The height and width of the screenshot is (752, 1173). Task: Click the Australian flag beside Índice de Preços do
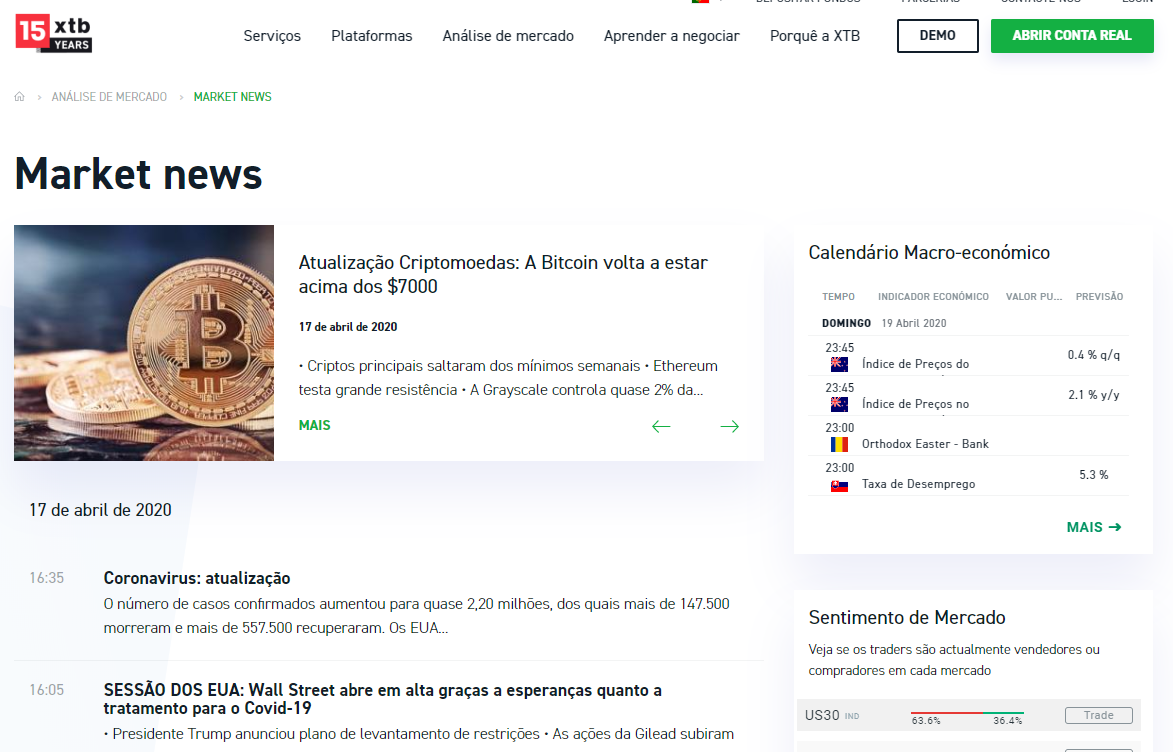click(x=839, y=364)
